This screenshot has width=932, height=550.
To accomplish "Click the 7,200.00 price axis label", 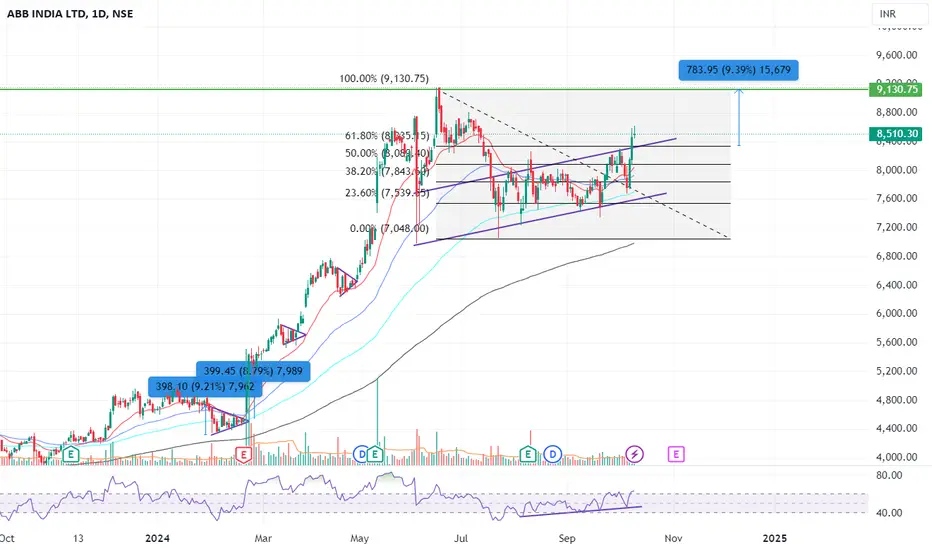I will [x=896, y=227].
